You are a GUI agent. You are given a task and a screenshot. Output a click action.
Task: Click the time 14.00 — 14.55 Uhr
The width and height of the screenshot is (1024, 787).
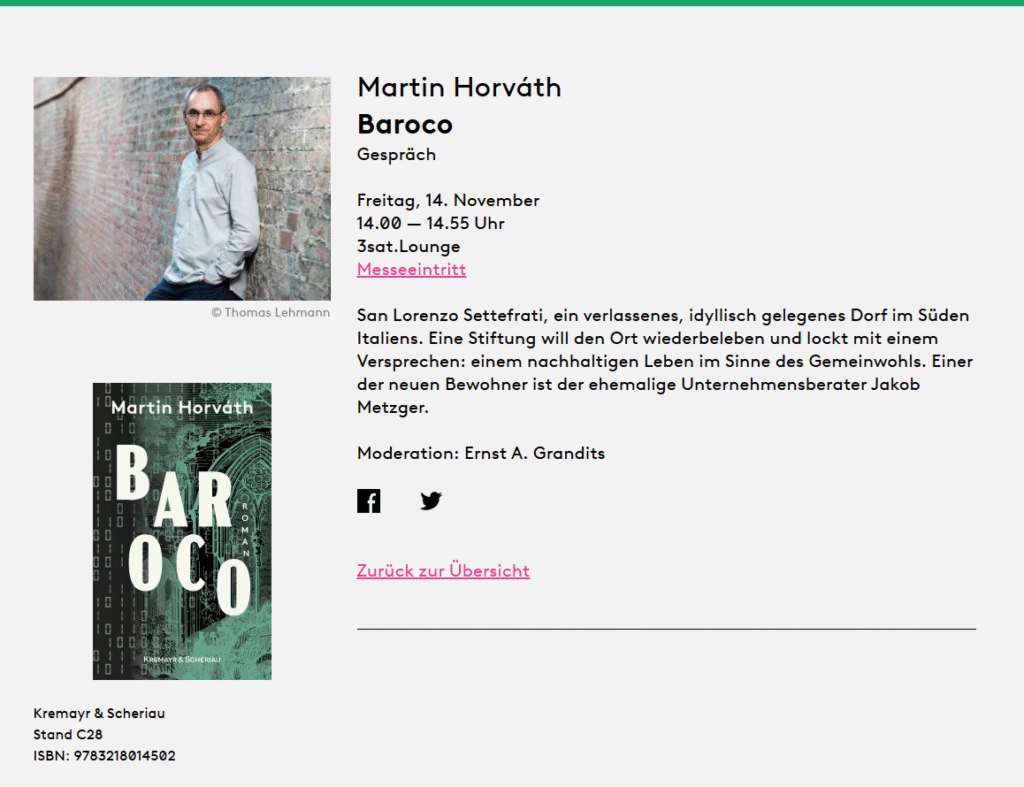point(430,223)
